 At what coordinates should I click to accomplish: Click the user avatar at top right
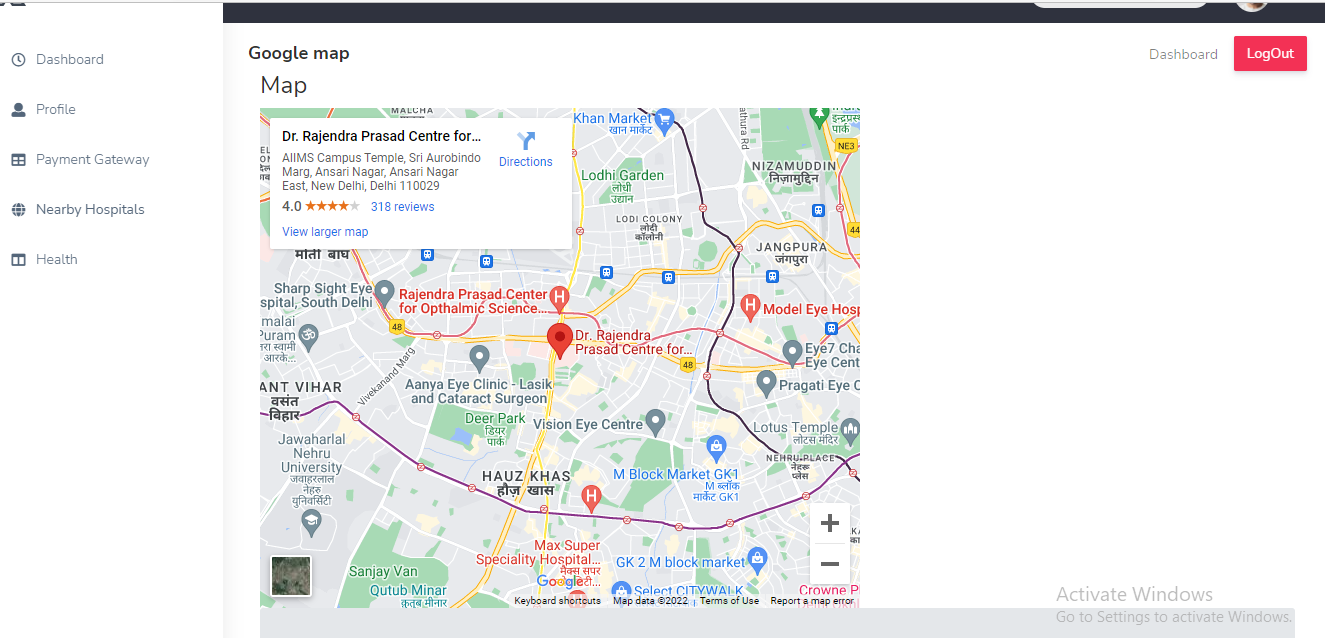pos(1252,4)
